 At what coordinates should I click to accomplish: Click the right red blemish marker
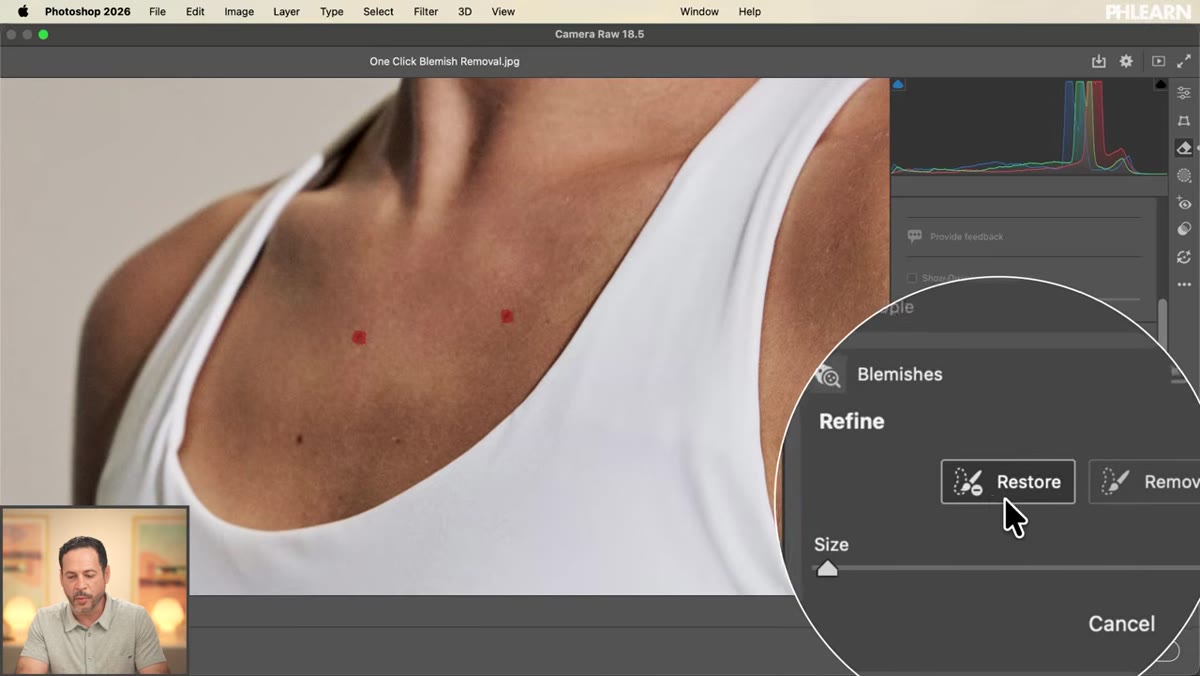pyautogui.click(x=507, y=316)
